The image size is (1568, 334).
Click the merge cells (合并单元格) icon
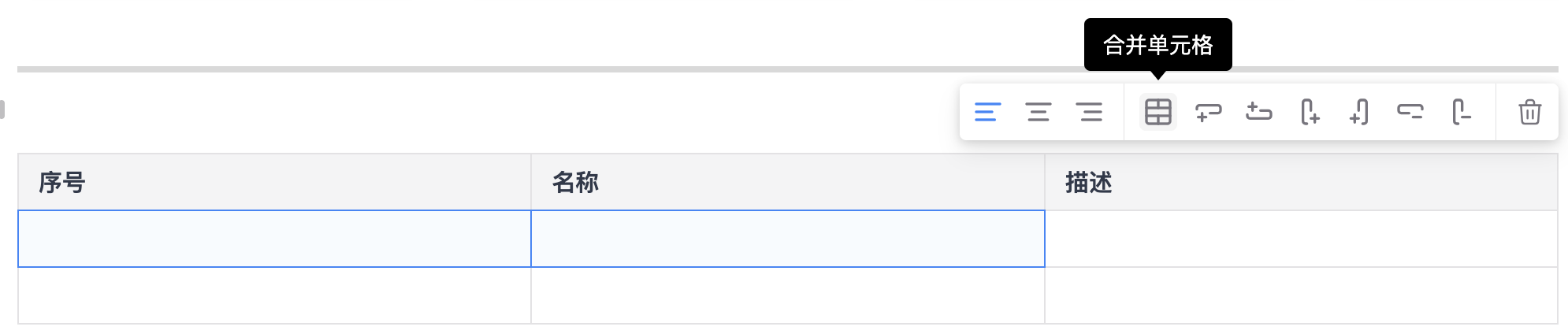point(1157,112)
